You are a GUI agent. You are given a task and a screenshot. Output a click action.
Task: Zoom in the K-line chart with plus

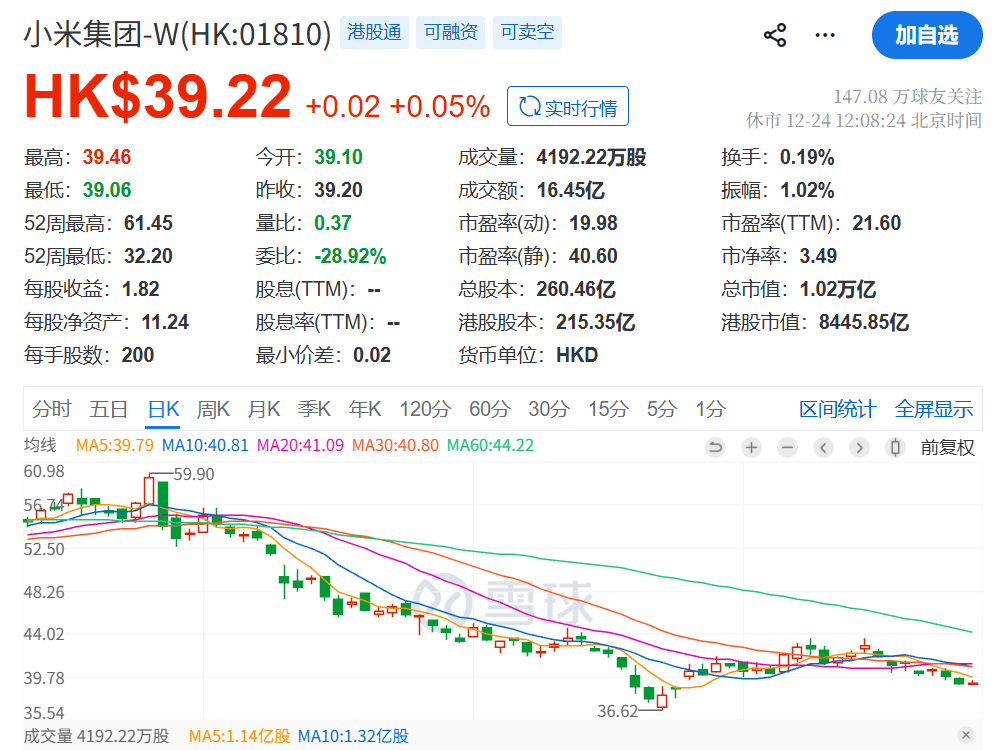tap(751, 448)
